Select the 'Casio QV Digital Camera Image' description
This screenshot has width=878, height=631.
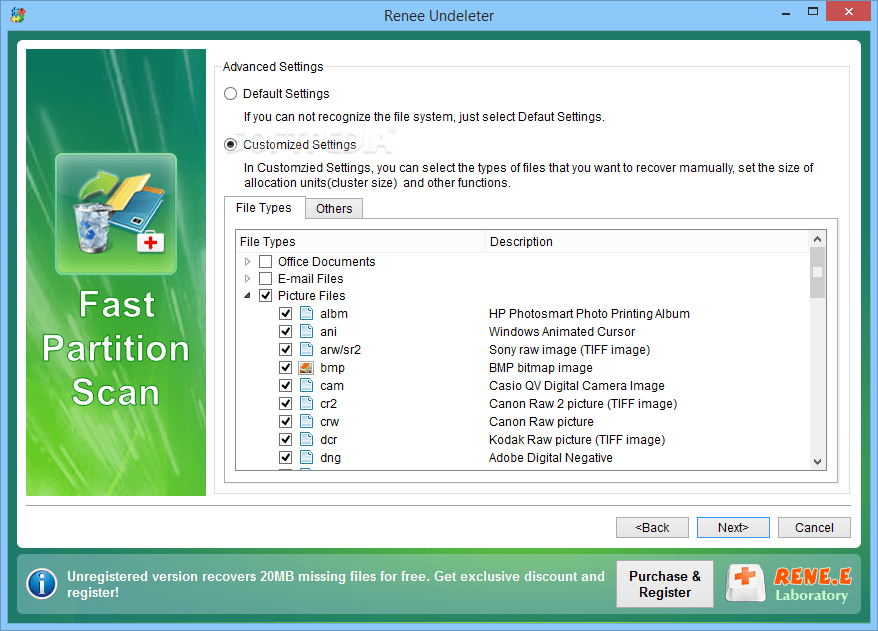pos(576,386)
